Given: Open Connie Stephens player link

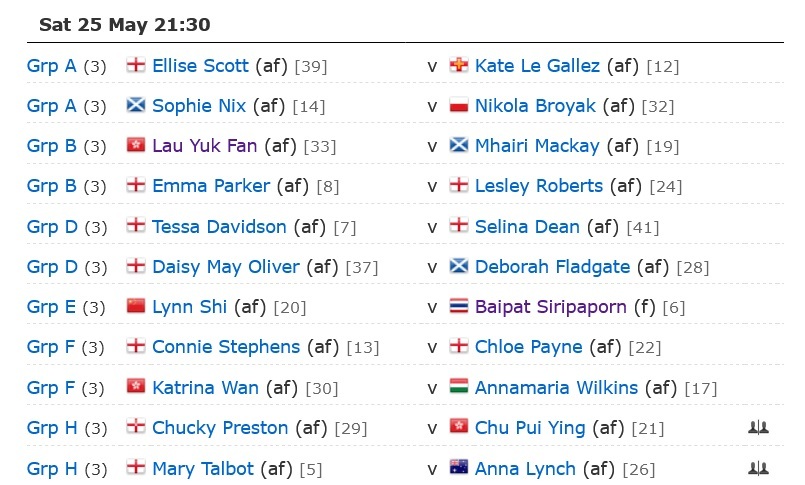Looking at the screenshot, I should click(x=226, y=347).
